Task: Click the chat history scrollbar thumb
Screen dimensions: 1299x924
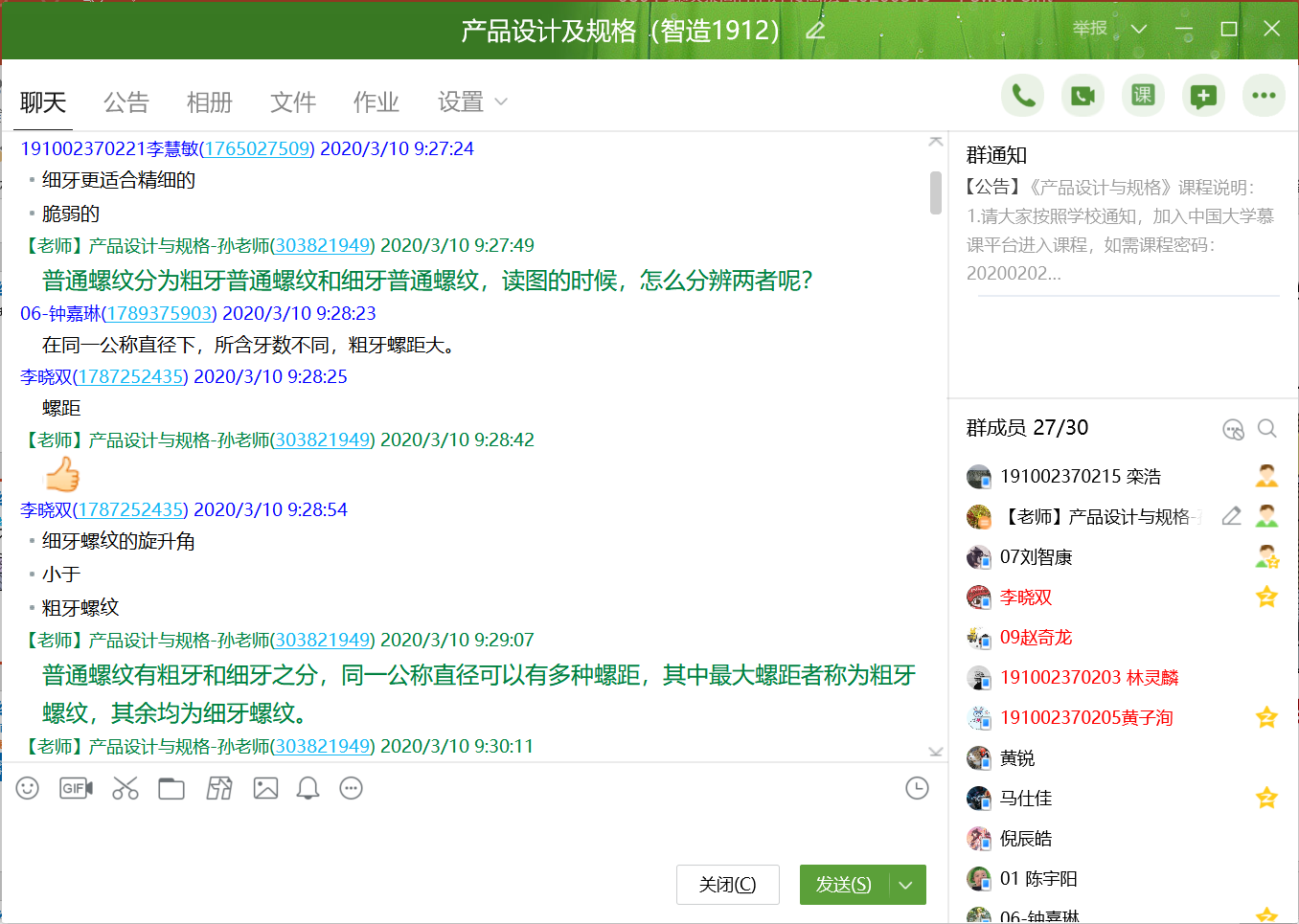Action: point(936,192)
